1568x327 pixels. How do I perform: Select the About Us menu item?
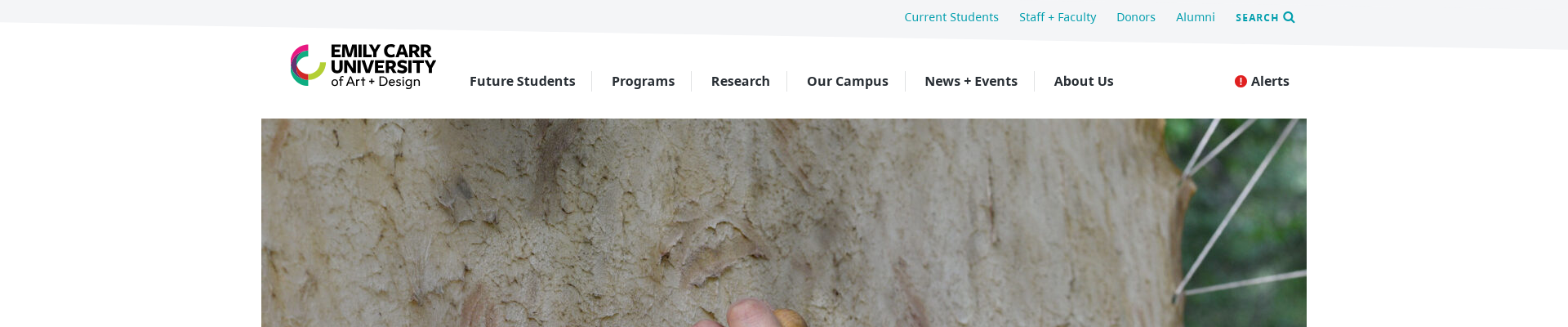(x=1084, y=81)
